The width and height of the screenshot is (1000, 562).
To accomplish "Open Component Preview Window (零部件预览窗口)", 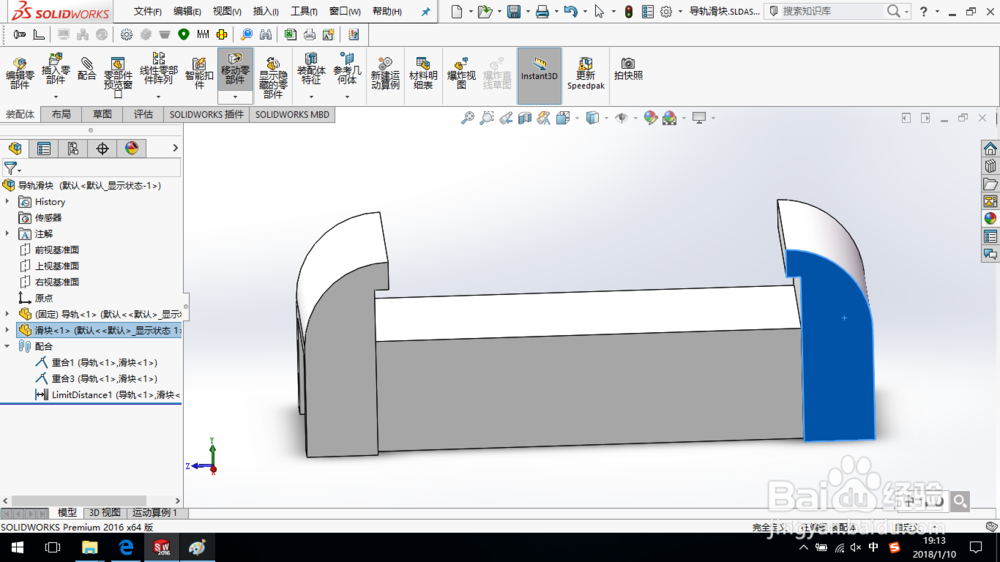I will 118,77.
